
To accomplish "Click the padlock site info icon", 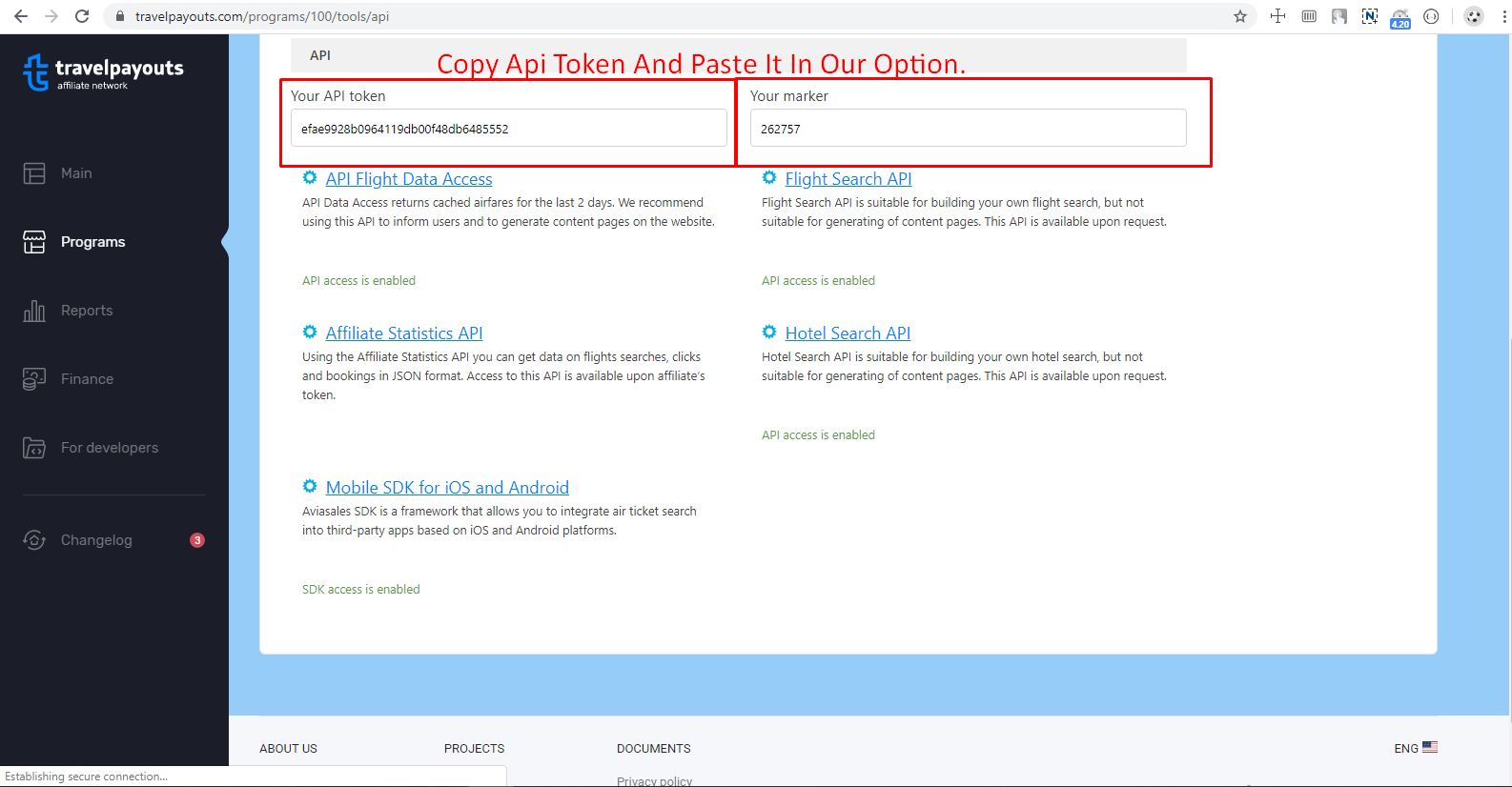I will (120, 16).
